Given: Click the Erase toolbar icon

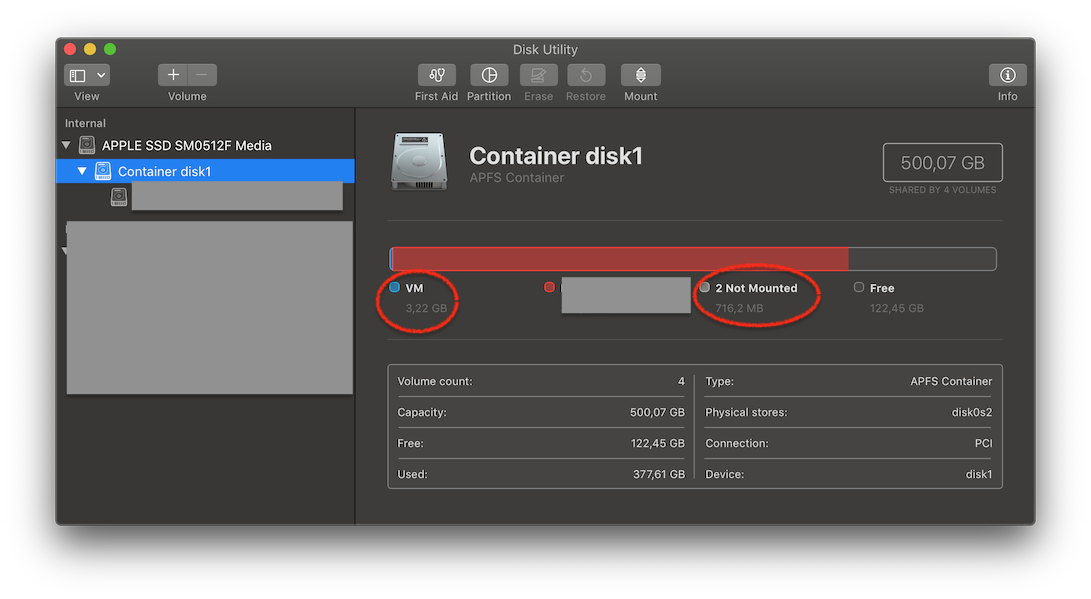Looking at the screenshot, I should (538, 75).
